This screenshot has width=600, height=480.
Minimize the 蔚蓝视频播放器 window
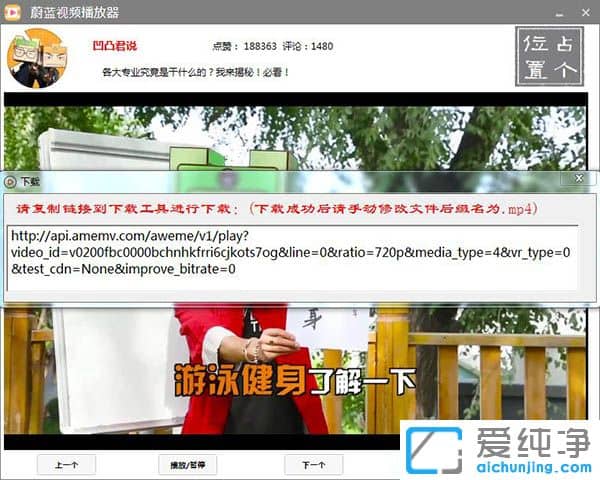pyautogui.click(x=556, y=14)
